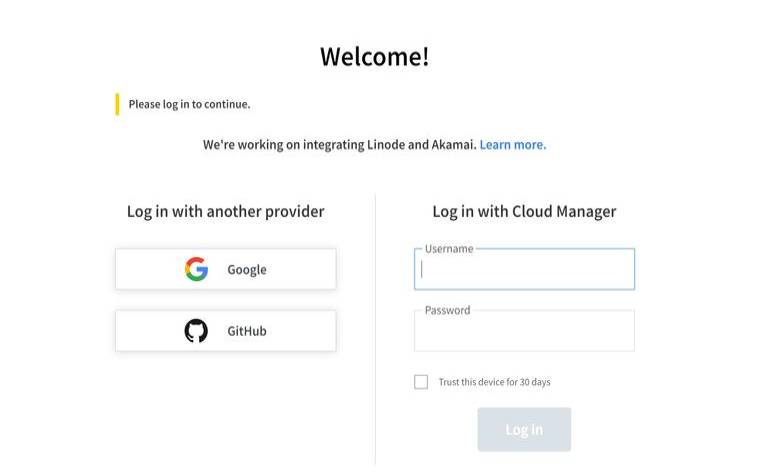Image resolution: width=760 pixels, height=475 pixels.
Task: Sign in using the Google provider button
Action: tap(246, 269)
